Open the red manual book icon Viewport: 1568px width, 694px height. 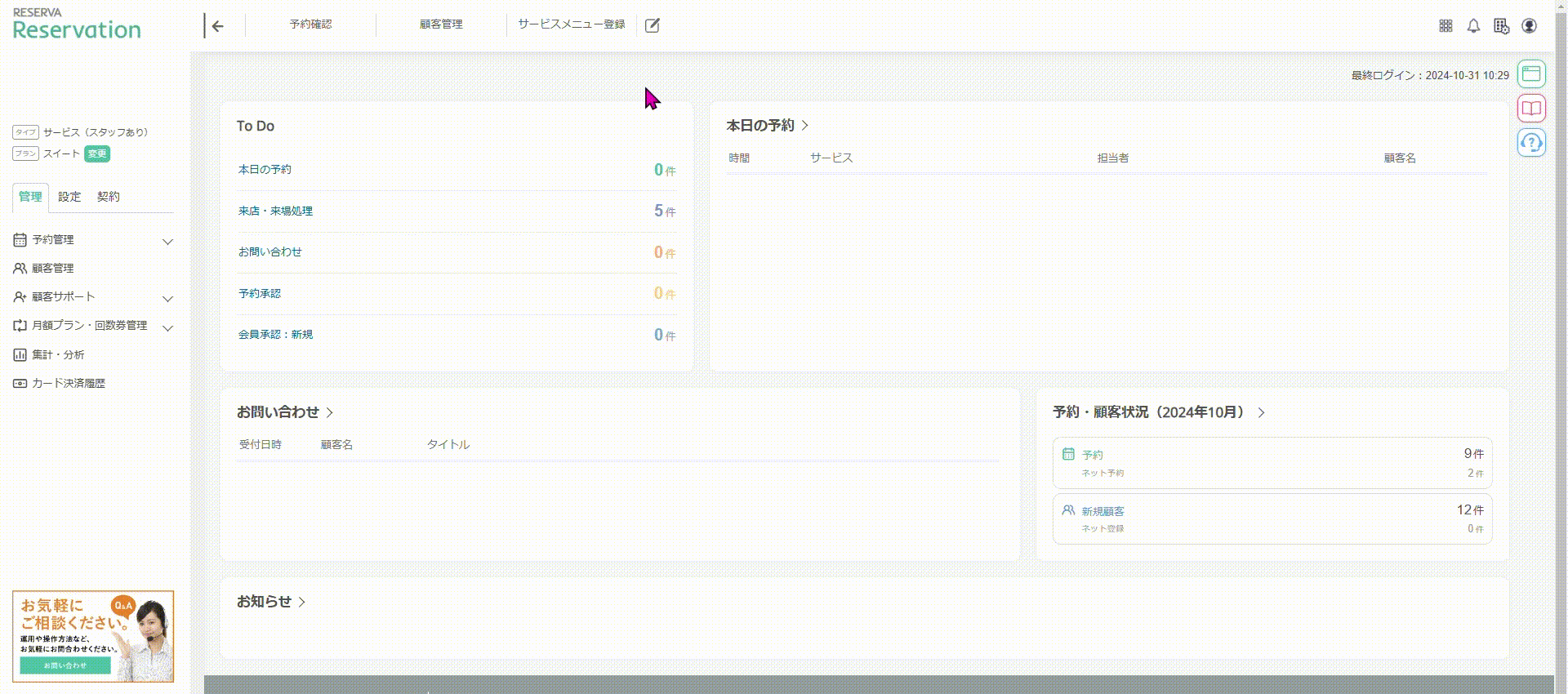coord(1531,108)
